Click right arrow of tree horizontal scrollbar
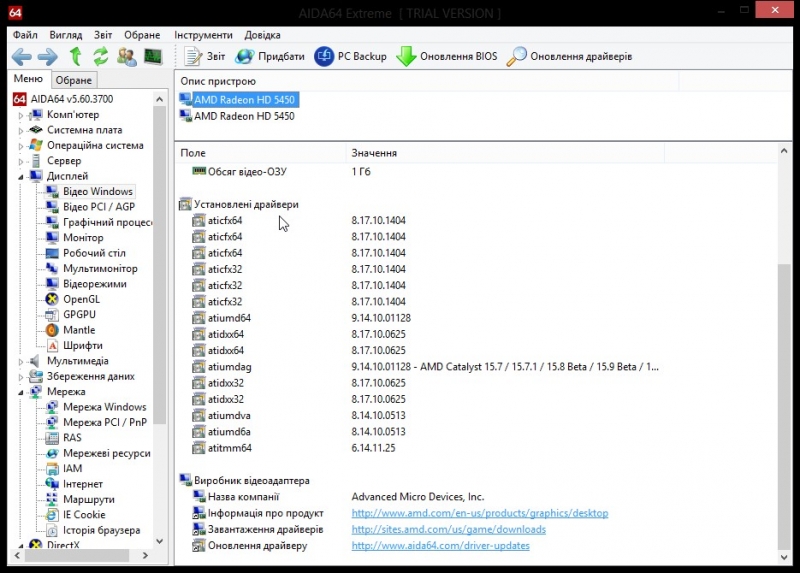800x573 pixels. pyautogui.click(x=145, y=555)
